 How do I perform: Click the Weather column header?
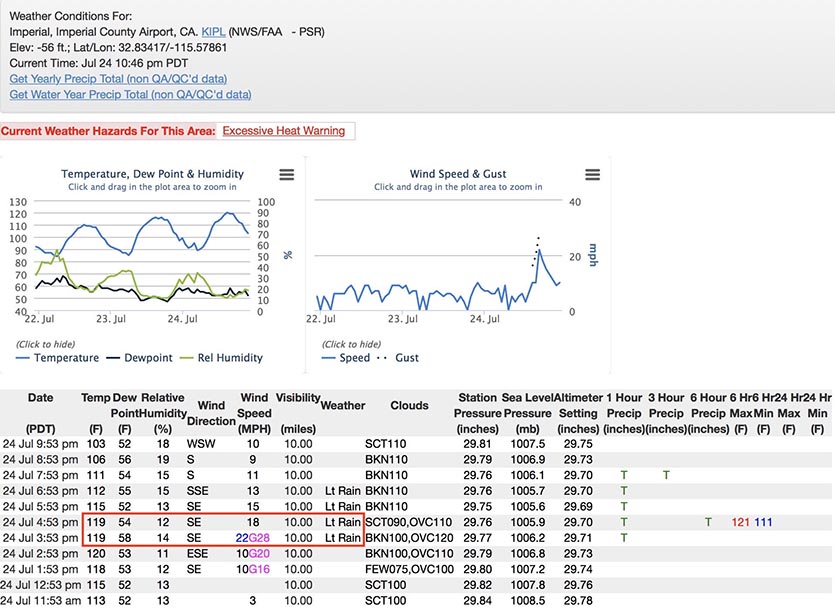343,406
